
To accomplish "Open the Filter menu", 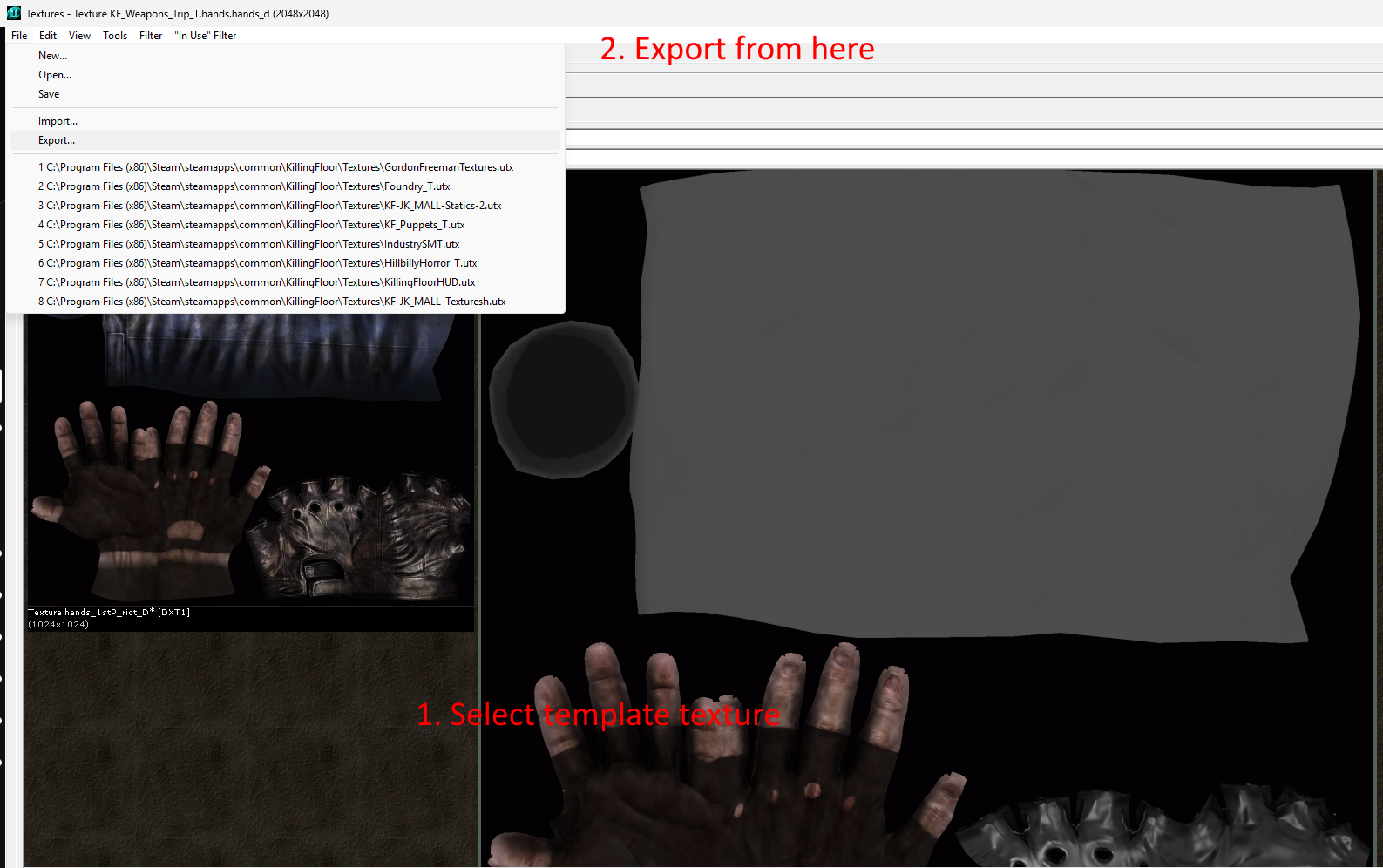I will click(x=151, y=36).
